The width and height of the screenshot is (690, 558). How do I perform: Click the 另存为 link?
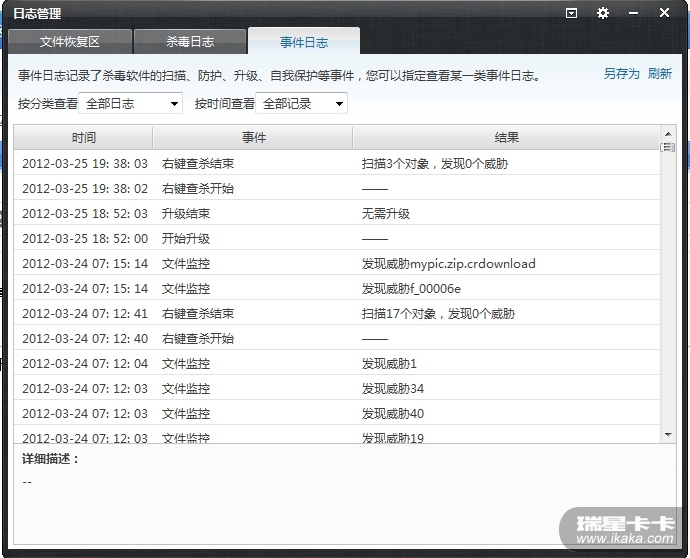pyautogui.click(x=621, y=73)
